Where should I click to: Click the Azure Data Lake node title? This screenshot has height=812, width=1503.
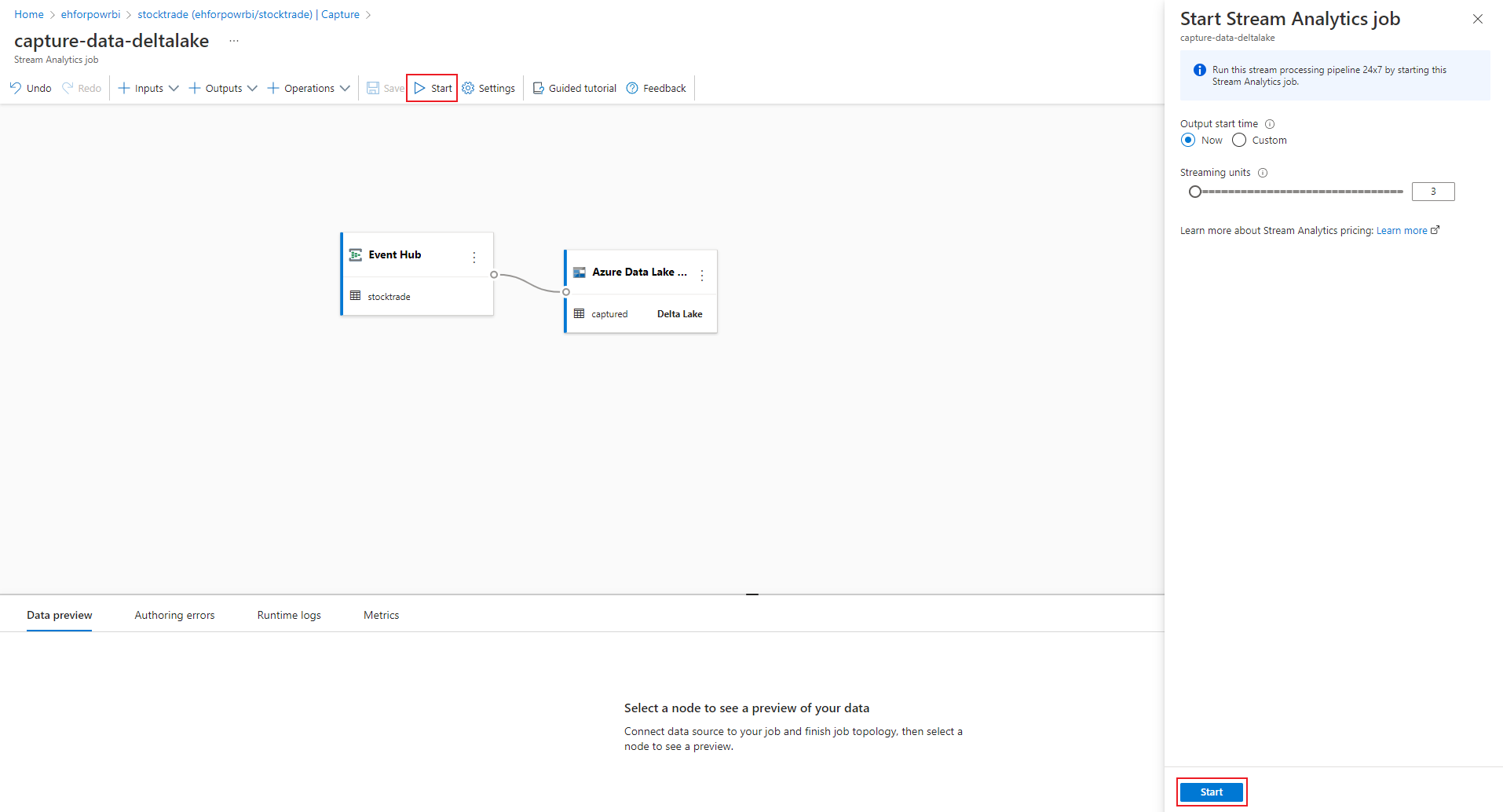point(639,272)
